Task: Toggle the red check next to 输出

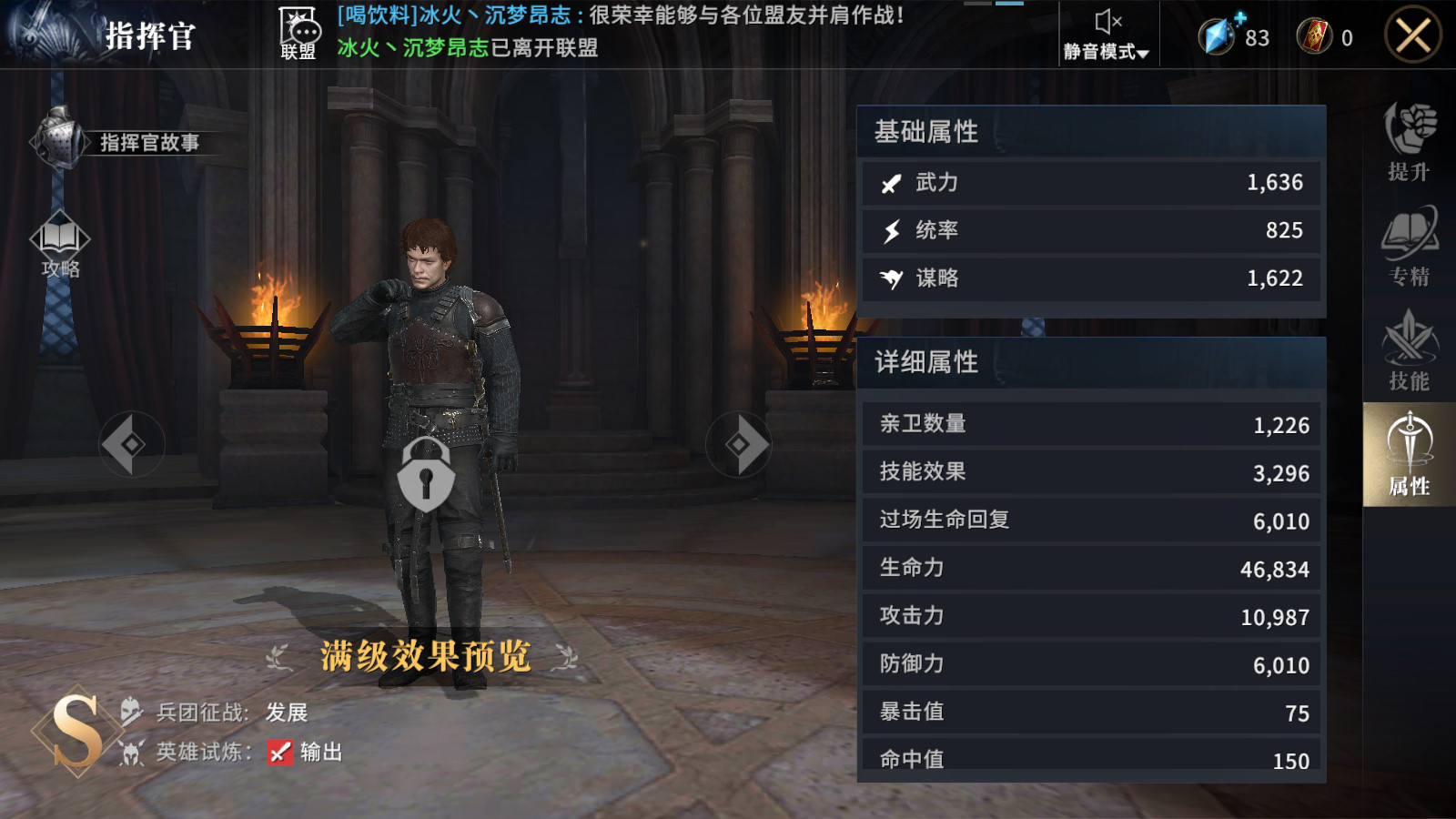Action: click(280, 752)
